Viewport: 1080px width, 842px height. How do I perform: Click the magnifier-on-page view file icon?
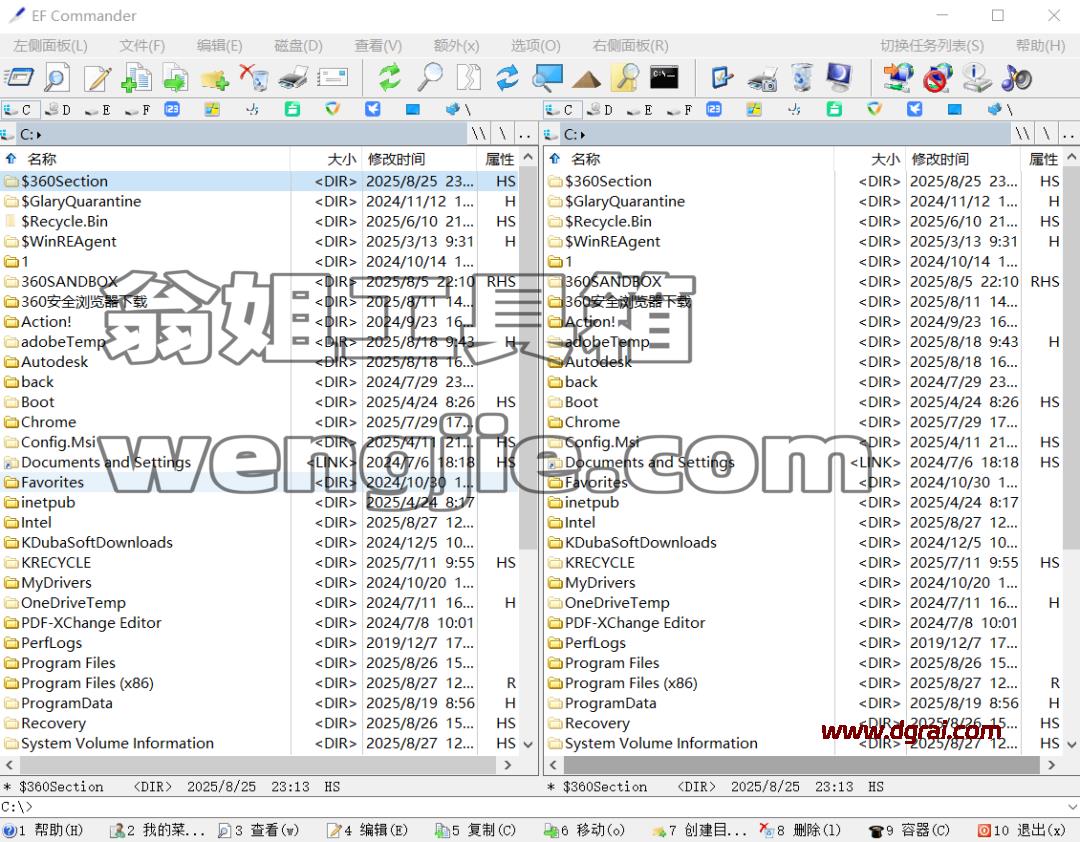coord(56,77)
